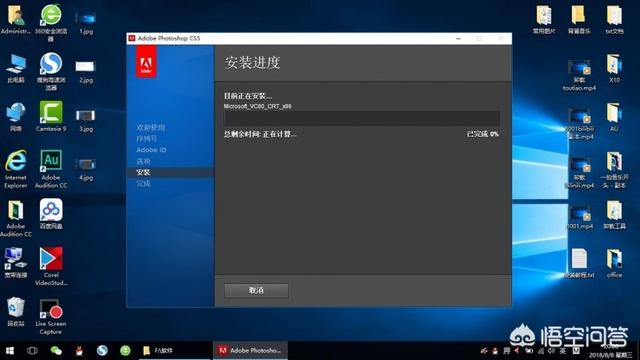Click the 已完成 0% status text
640x360 pixels.
(x=482, y=134)
